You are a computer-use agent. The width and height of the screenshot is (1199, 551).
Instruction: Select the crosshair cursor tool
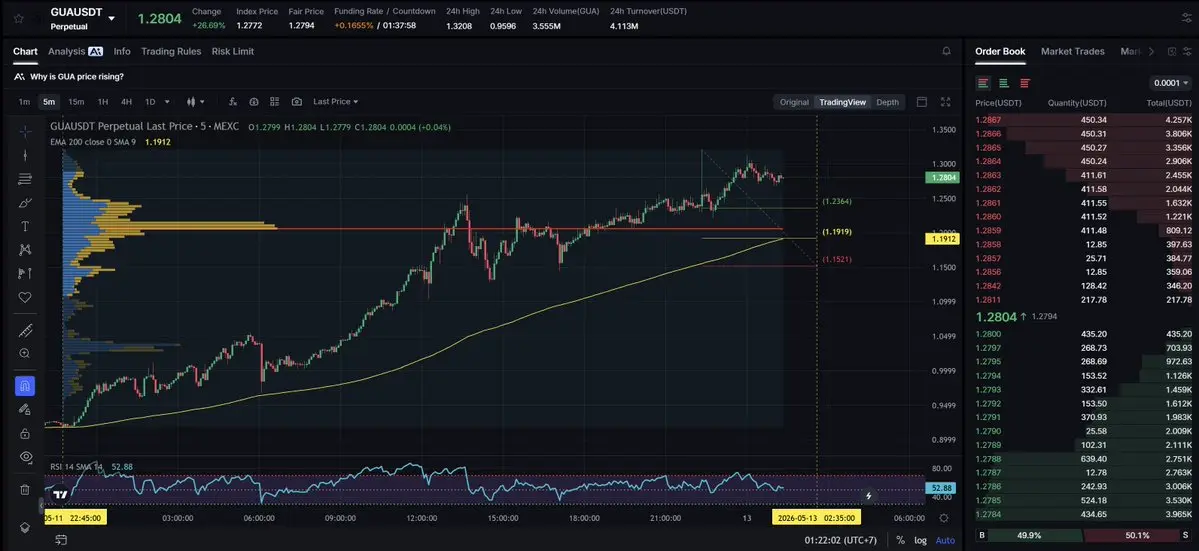pyautogui.click(x=24, y=131)
